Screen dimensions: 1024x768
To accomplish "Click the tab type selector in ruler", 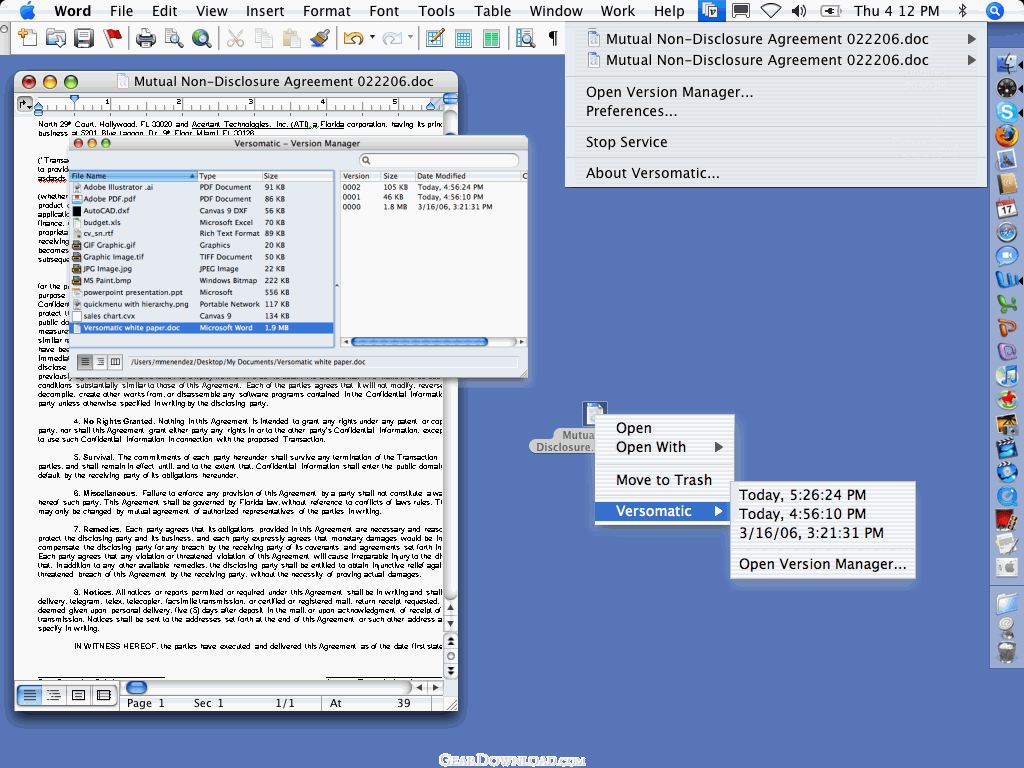I will coord(25,104).
